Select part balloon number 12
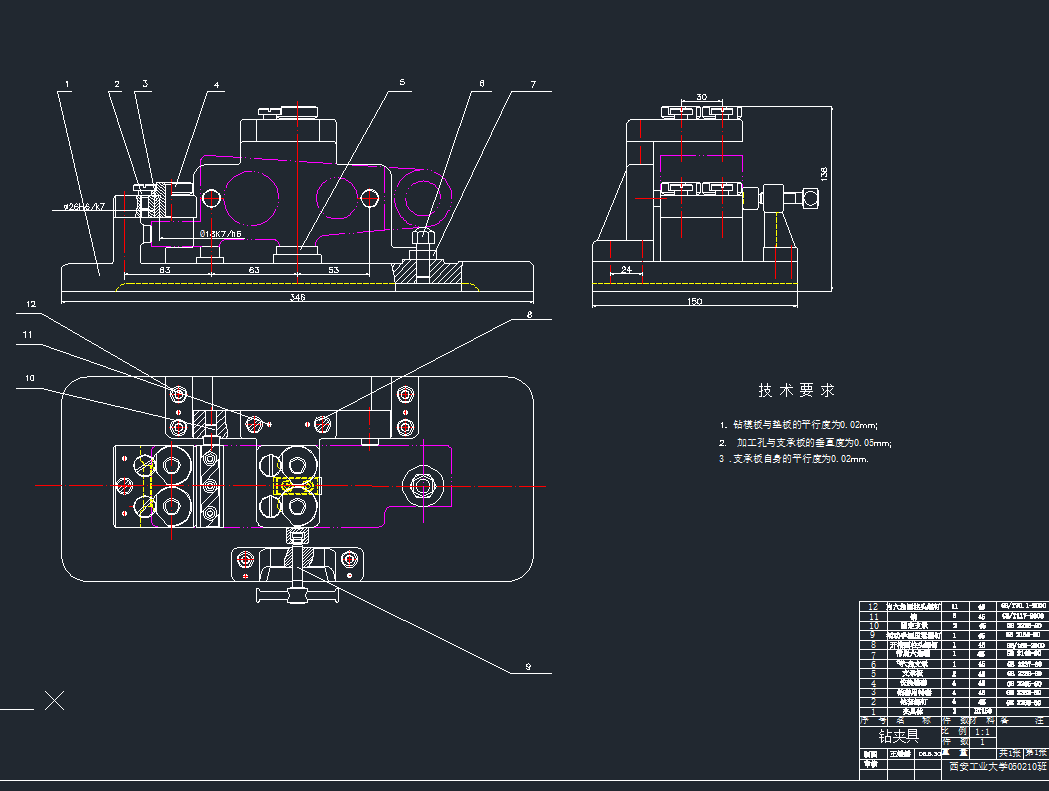Viewport: 1049px width, 791px height. tap(31, 303)
